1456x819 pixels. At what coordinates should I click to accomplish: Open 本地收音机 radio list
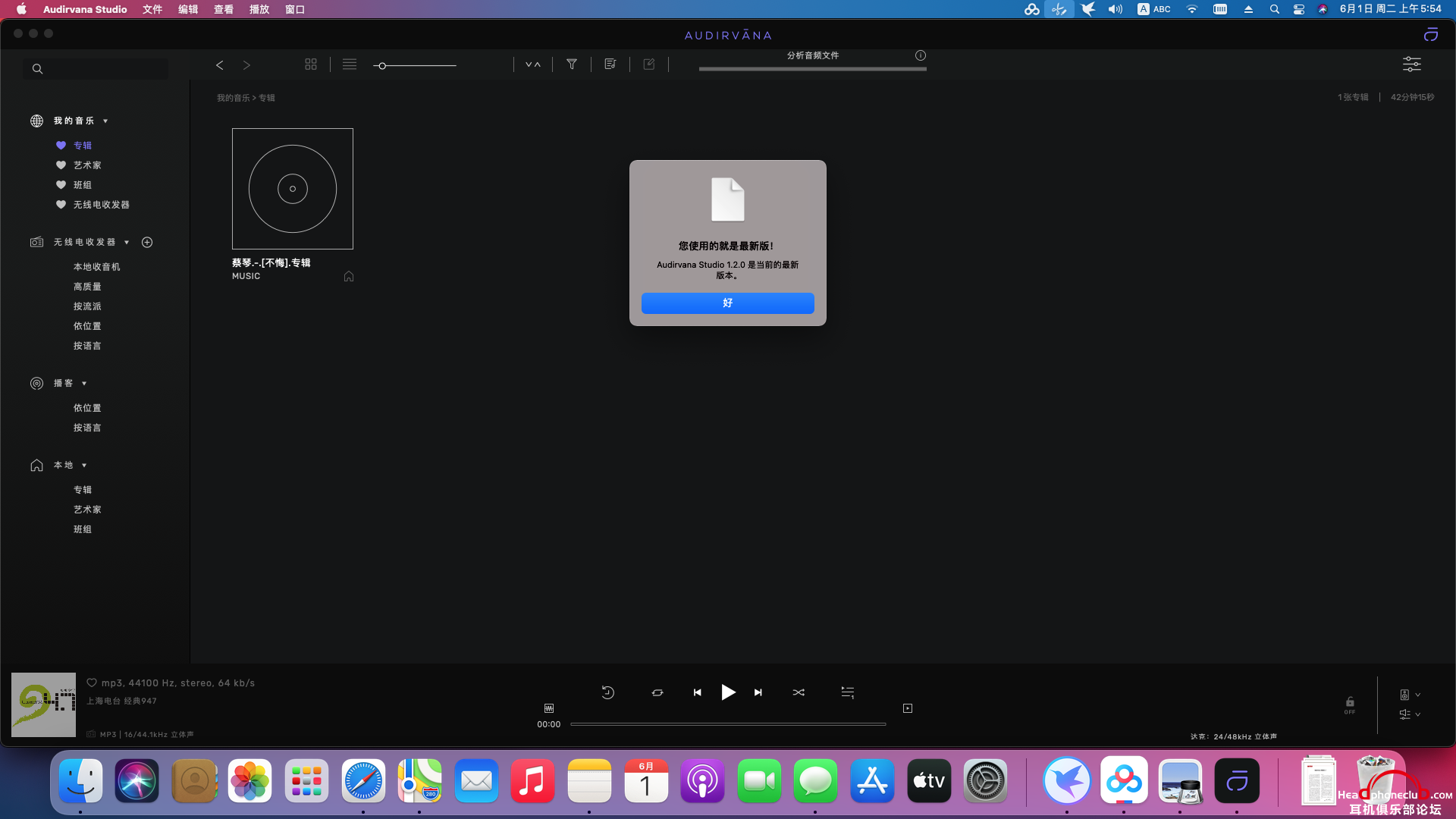(x=97, y=267)
